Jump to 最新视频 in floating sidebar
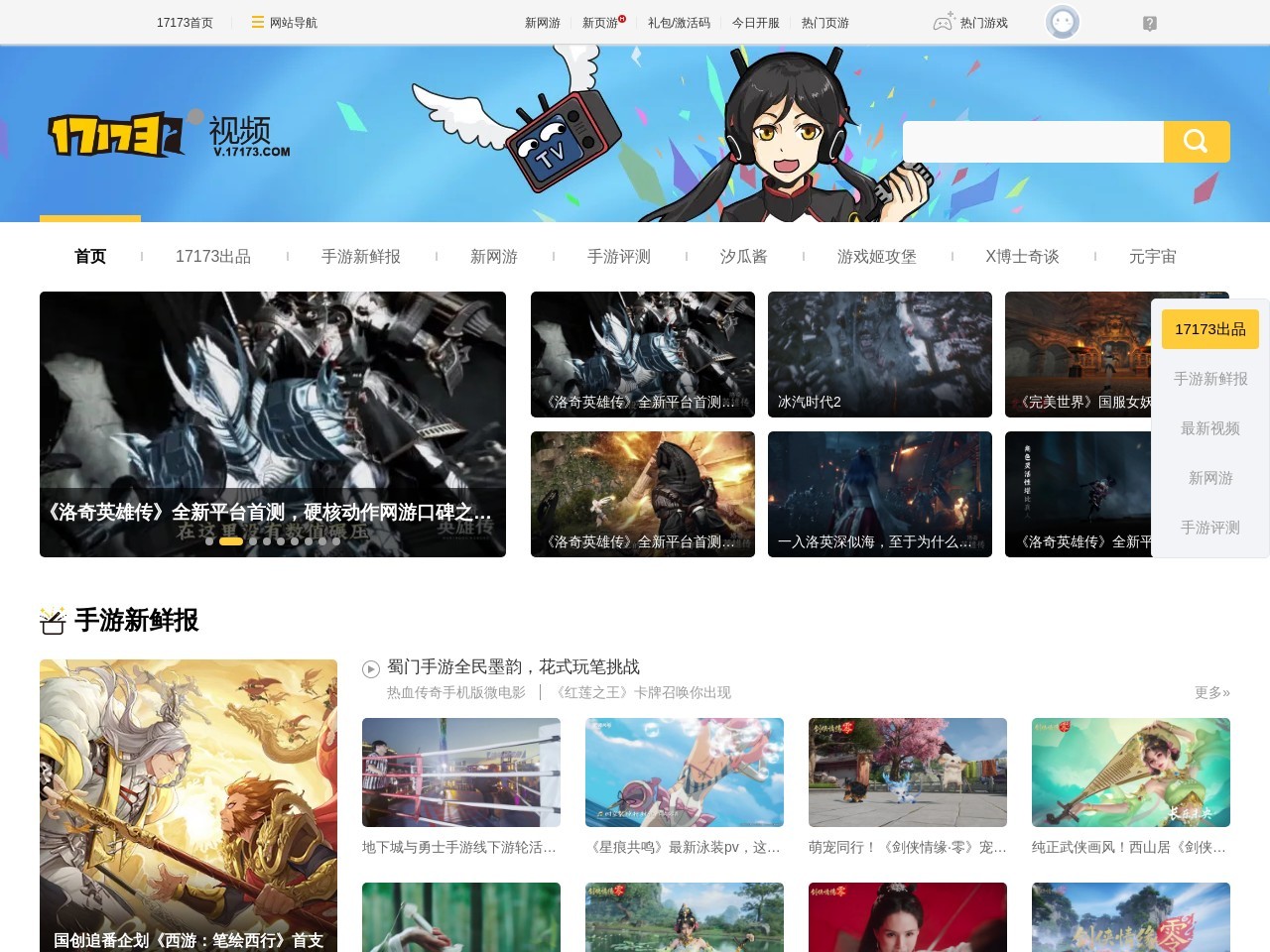1270x952 pixels. click(x=1209, y=428)
